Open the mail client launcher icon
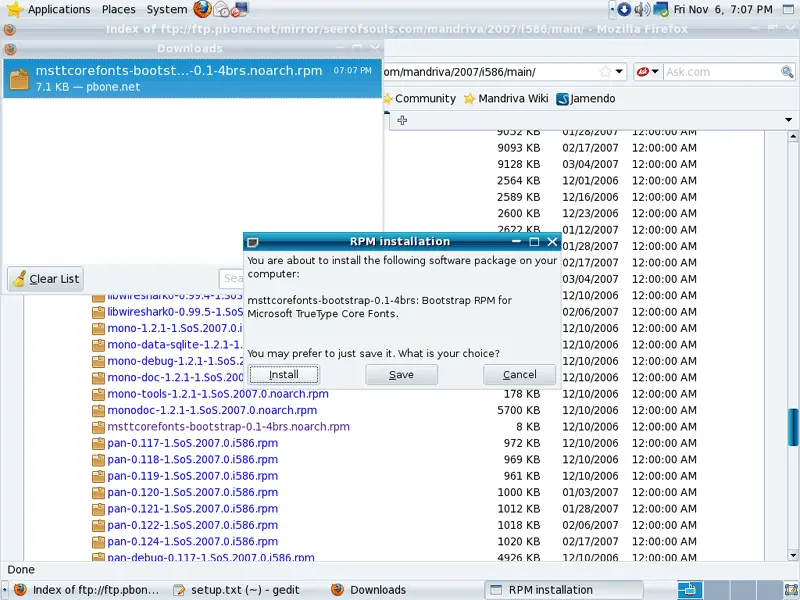 [221, 9]
